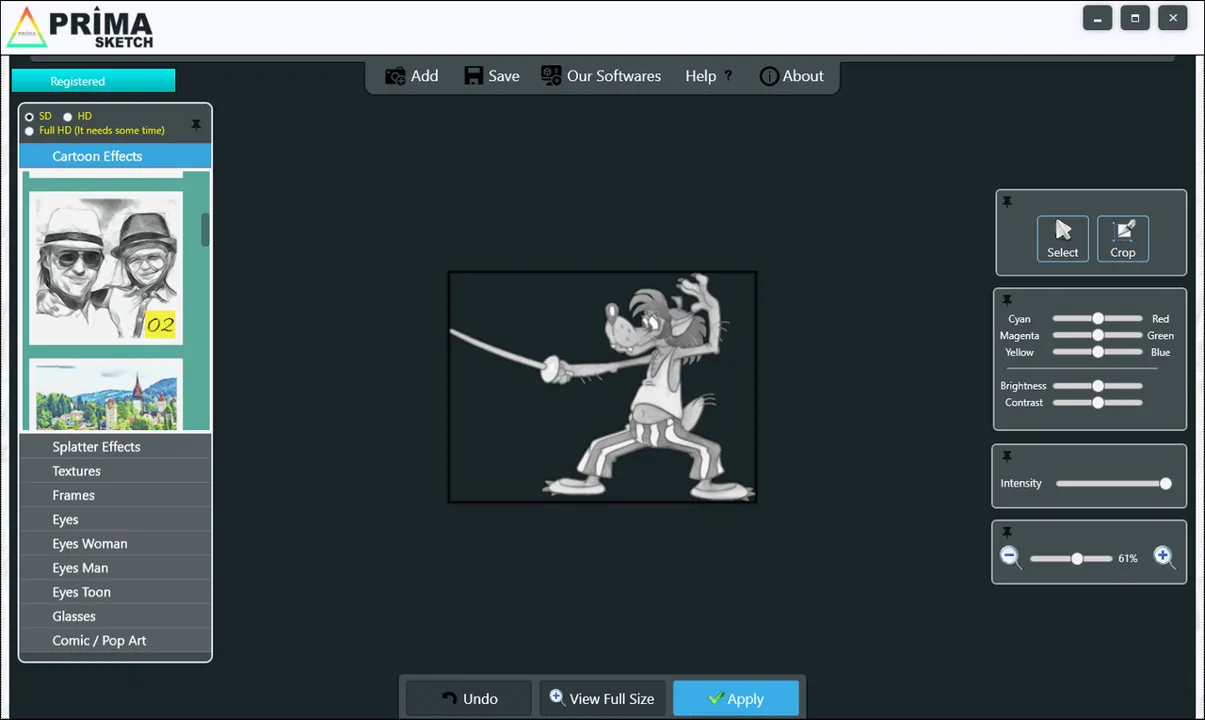Activate the Crop tool
The width and height of the screenshot is (1205, 720).
pyautogui.click(x=1123, y=239)
